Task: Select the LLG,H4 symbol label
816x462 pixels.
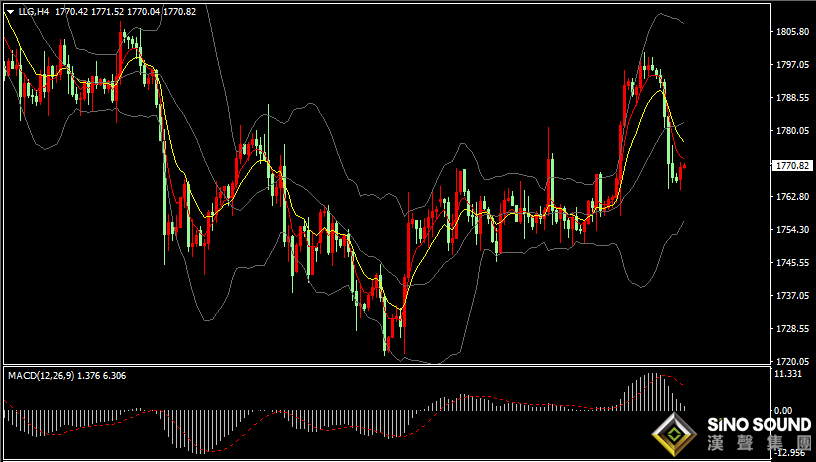Action: pos(33,11)
